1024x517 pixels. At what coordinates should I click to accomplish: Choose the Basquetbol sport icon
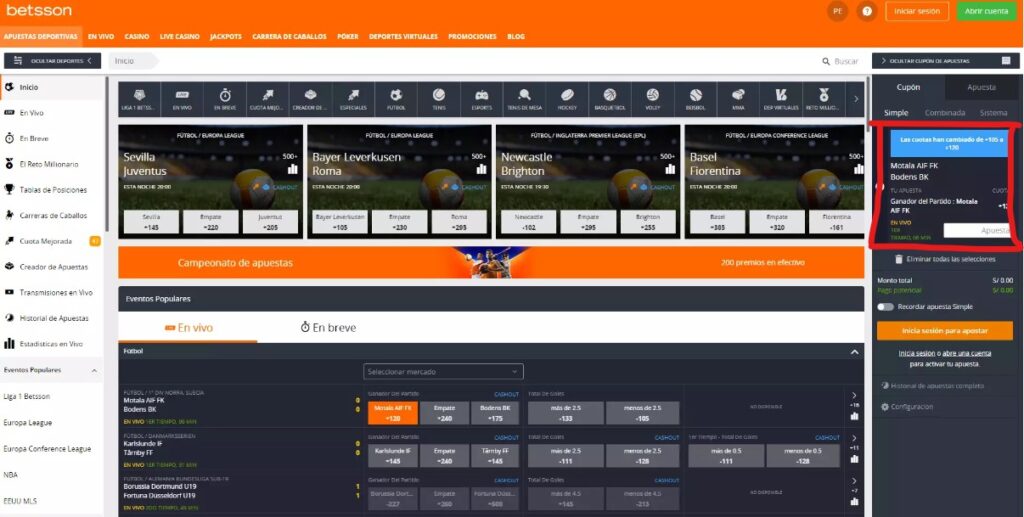pos(609,98)
